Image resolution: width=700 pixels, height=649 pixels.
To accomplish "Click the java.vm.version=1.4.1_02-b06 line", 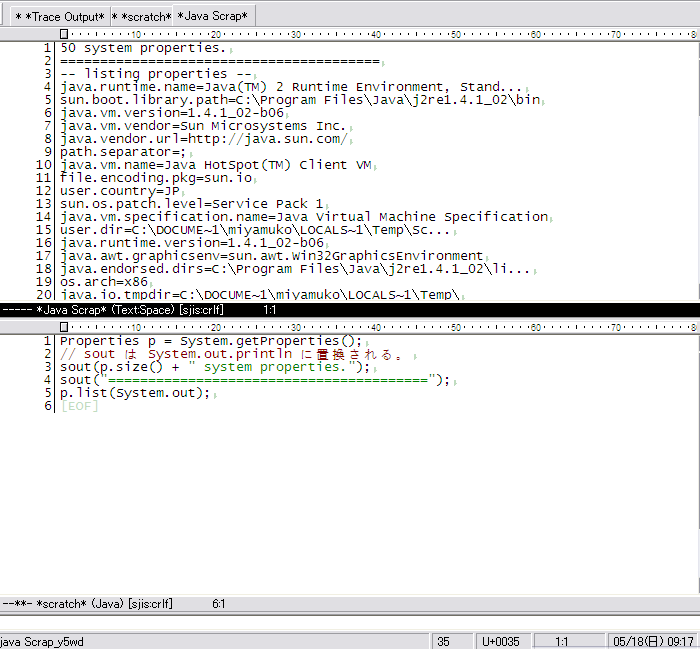I will tap(172, 113).
